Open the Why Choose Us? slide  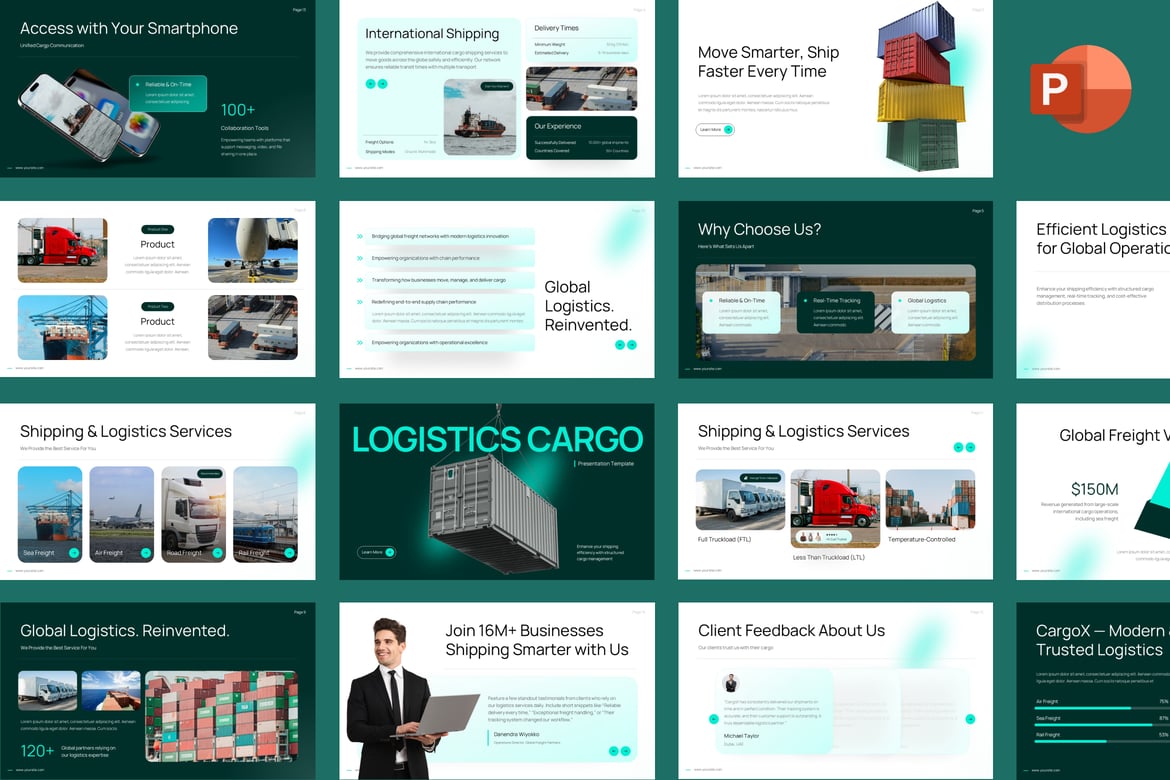coord(836,290)
